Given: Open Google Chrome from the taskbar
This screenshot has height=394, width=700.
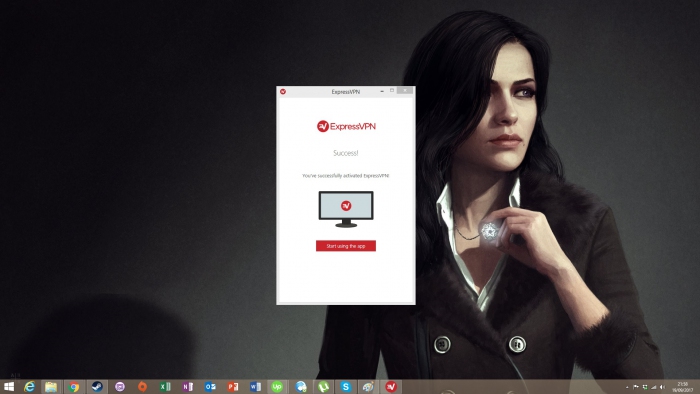Looking at the screenshot, I should pyautogui.click(x=74, y=386).
